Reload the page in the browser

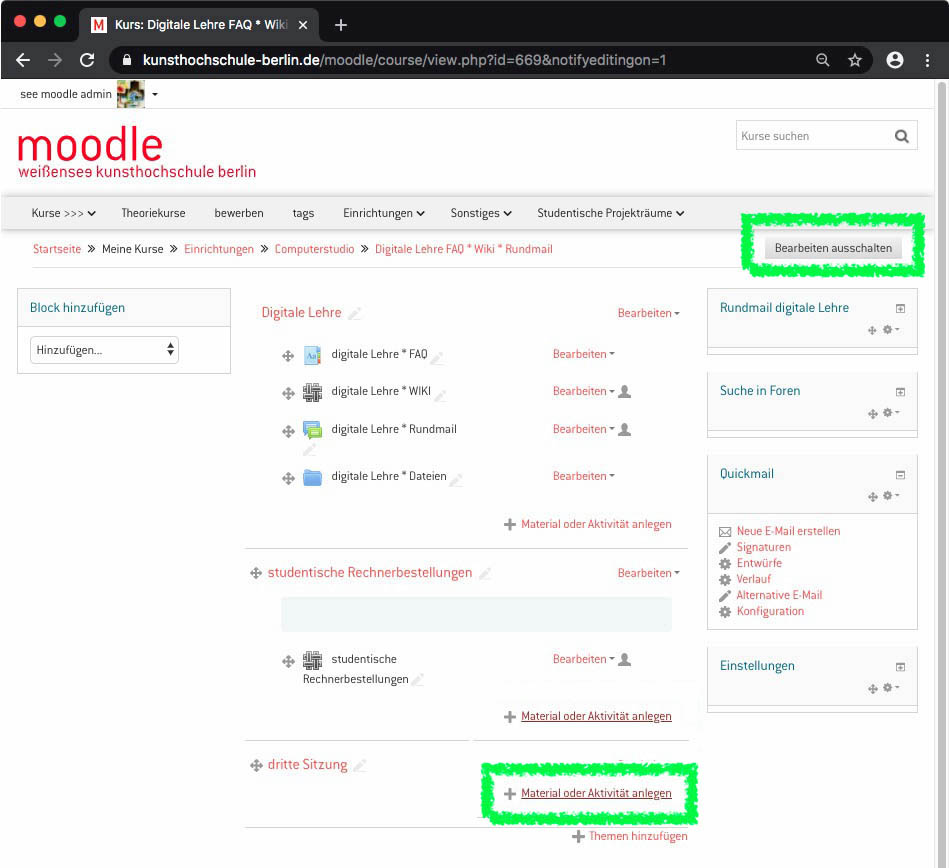coord(87,60)
